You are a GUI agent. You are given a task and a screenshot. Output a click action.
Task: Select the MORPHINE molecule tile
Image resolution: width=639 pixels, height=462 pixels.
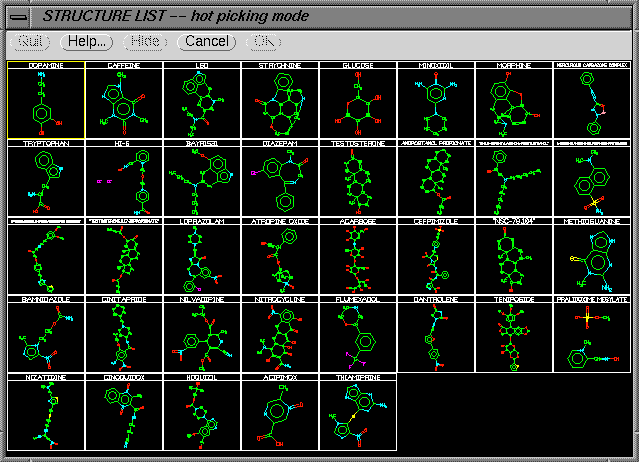pyautogui.click(x=513, y=104)
